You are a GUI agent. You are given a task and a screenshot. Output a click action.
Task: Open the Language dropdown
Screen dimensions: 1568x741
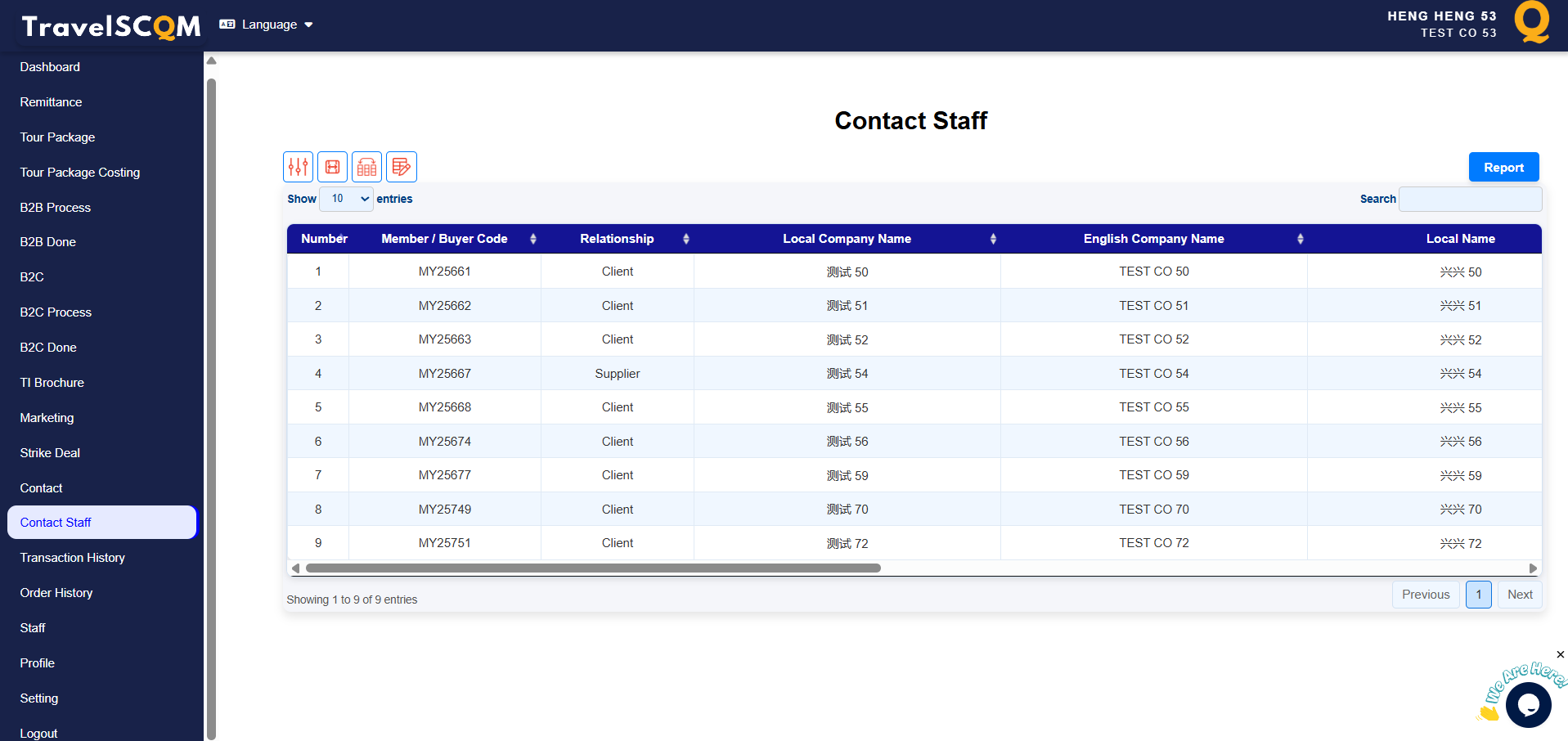tap(267, 25)
